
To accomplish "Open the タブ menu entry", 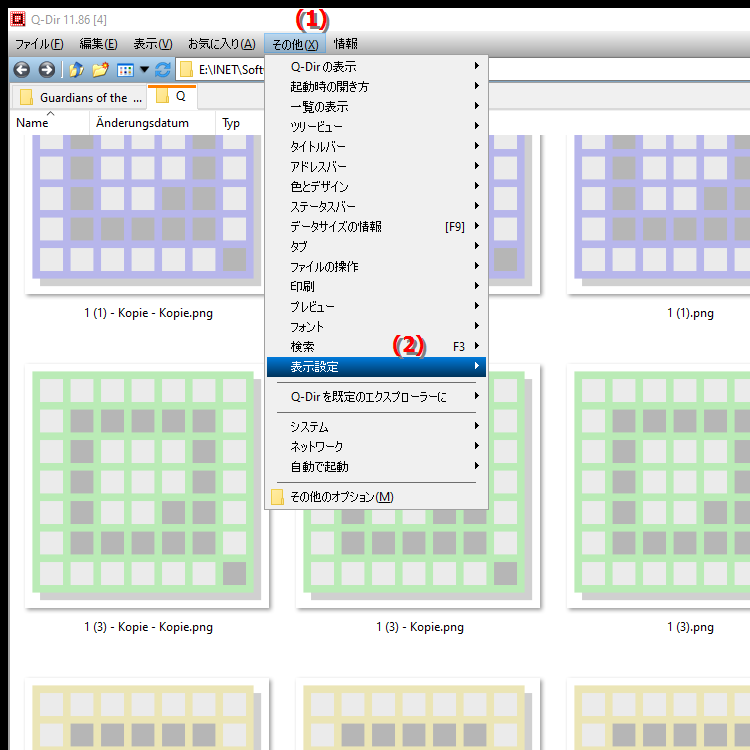I will pos(376,247).
